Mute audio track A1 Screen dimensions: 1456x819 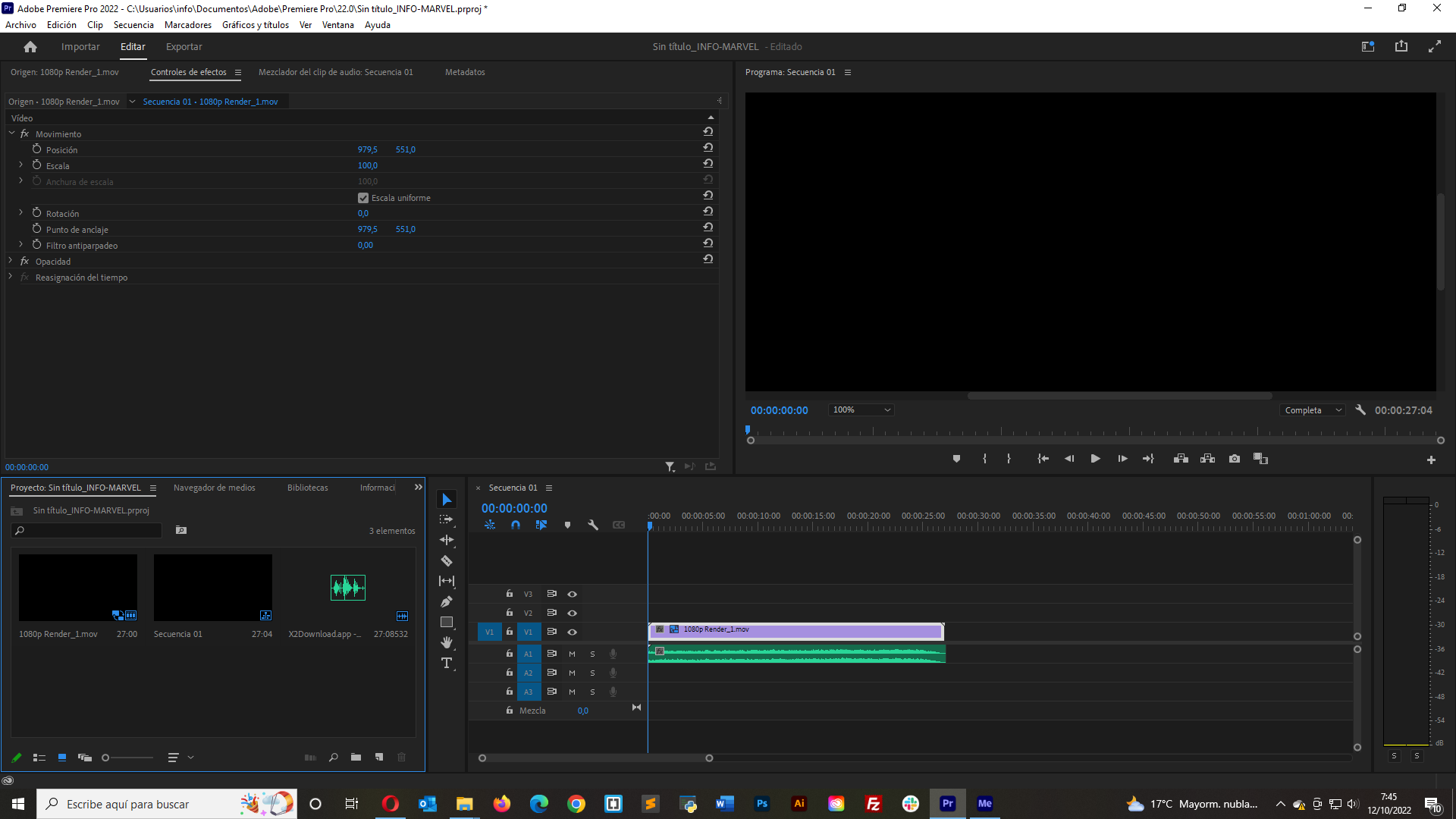coord(573,654)
